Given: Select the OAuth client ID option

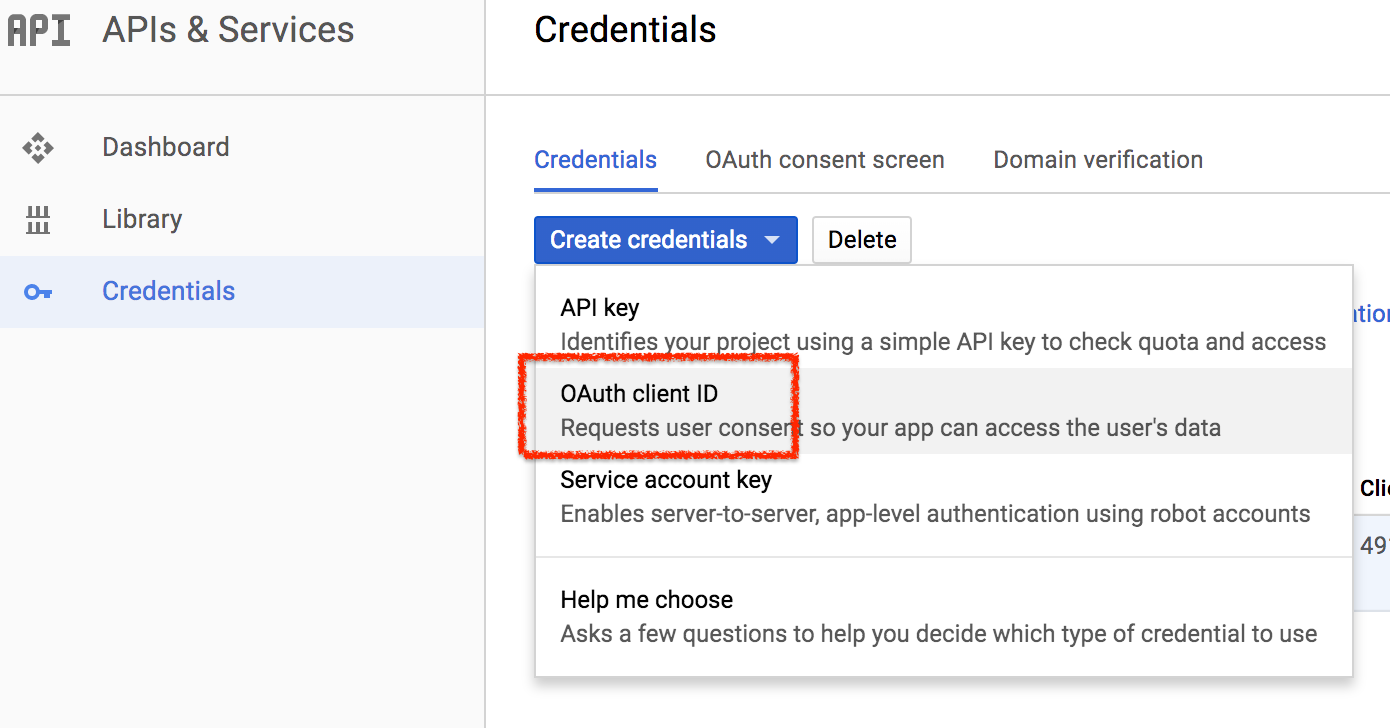Looking at the screenshot, I should pyautogui.click(x=944, y=411).
